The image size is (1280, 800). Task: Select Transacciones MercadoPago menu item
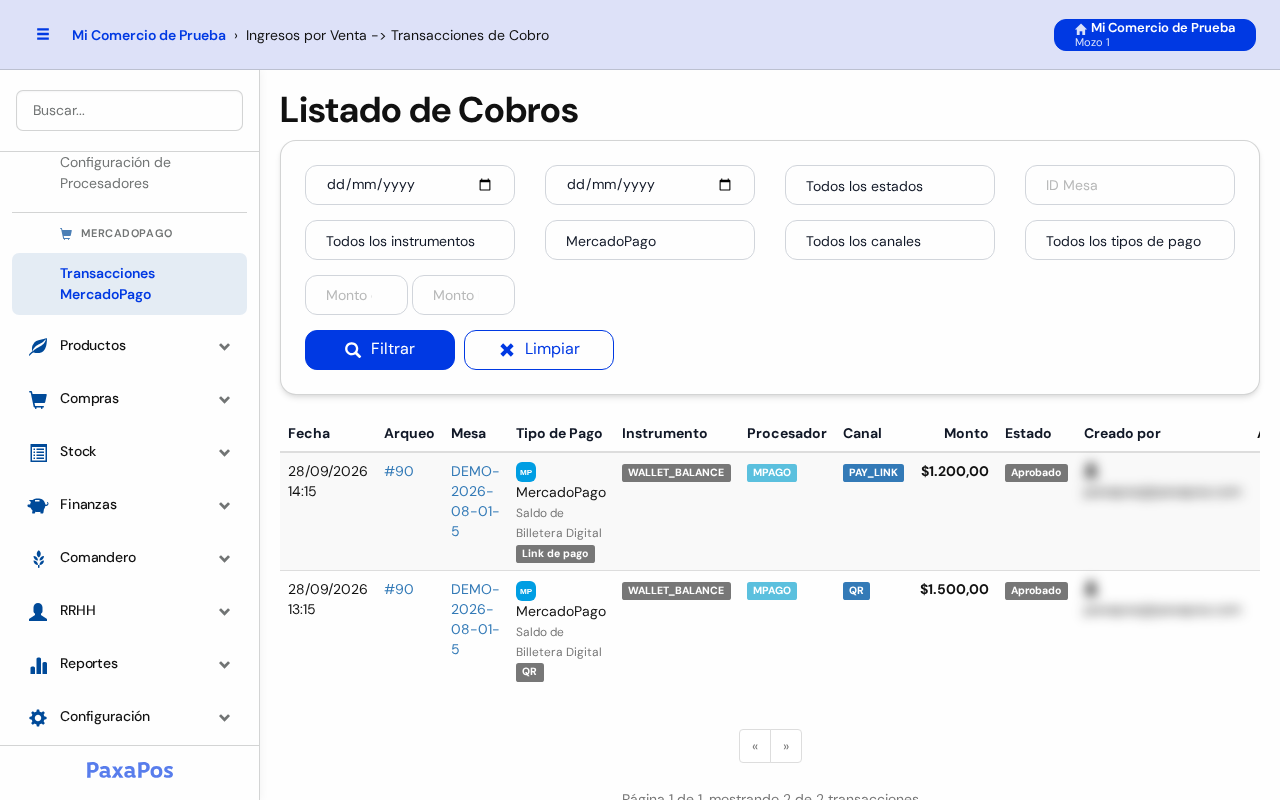click(x=130, y=284)
